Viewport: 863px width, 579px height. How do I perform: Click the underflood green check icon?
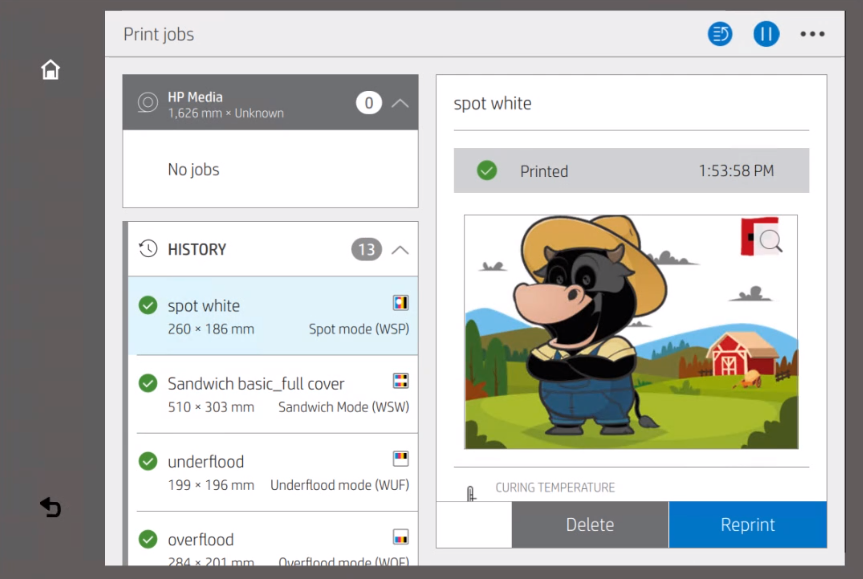148,461
